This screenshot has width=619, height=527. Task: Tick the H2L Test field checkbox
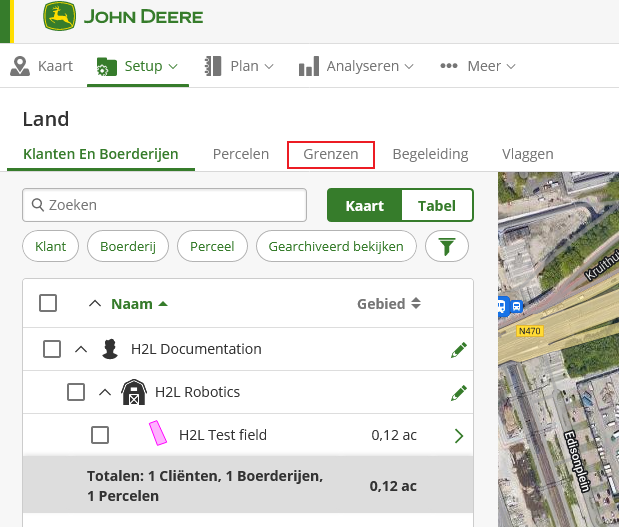point(100,435)
